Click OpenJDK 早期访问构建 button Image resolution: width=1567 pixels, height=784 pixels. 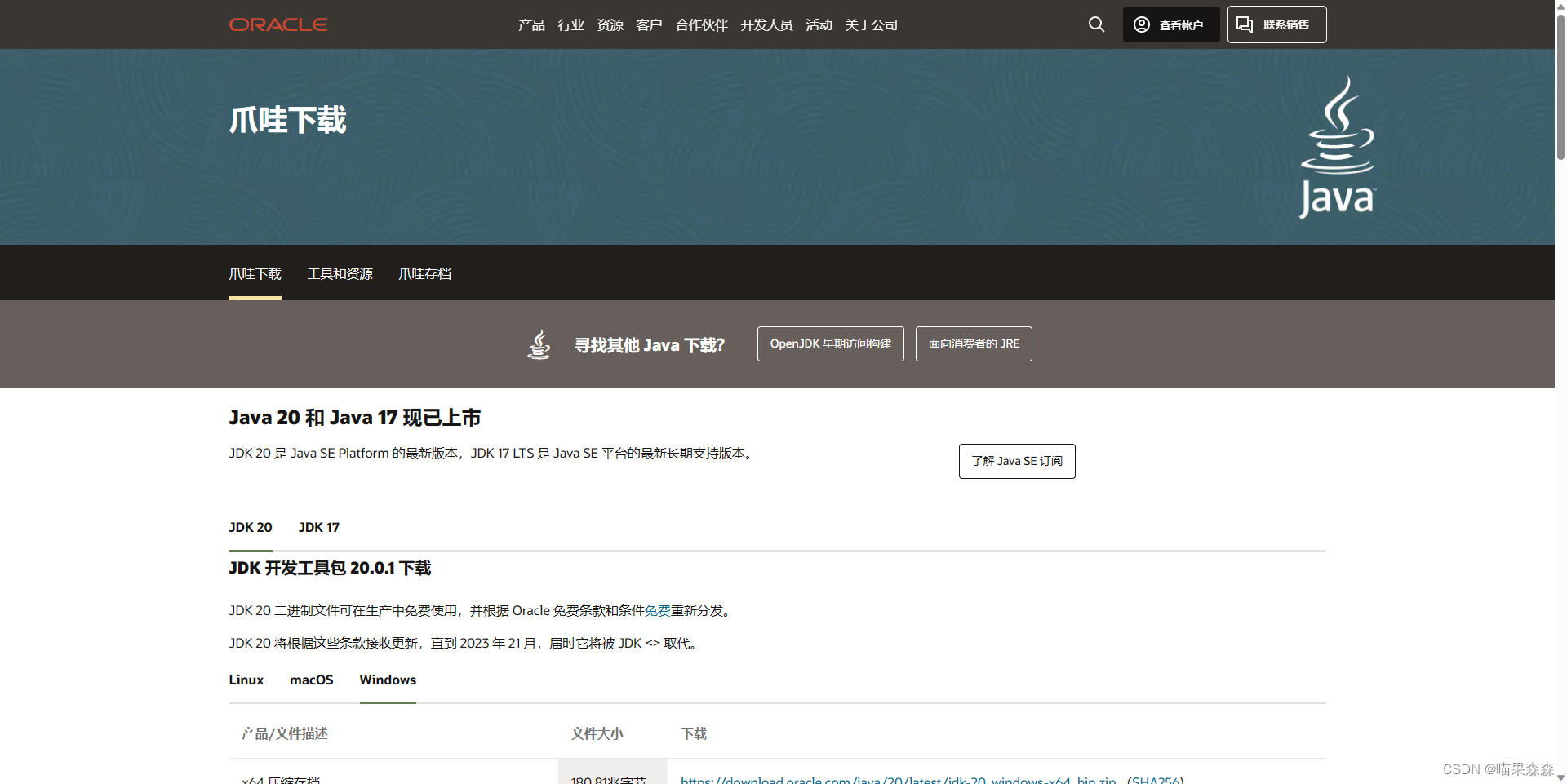[830, 343]
